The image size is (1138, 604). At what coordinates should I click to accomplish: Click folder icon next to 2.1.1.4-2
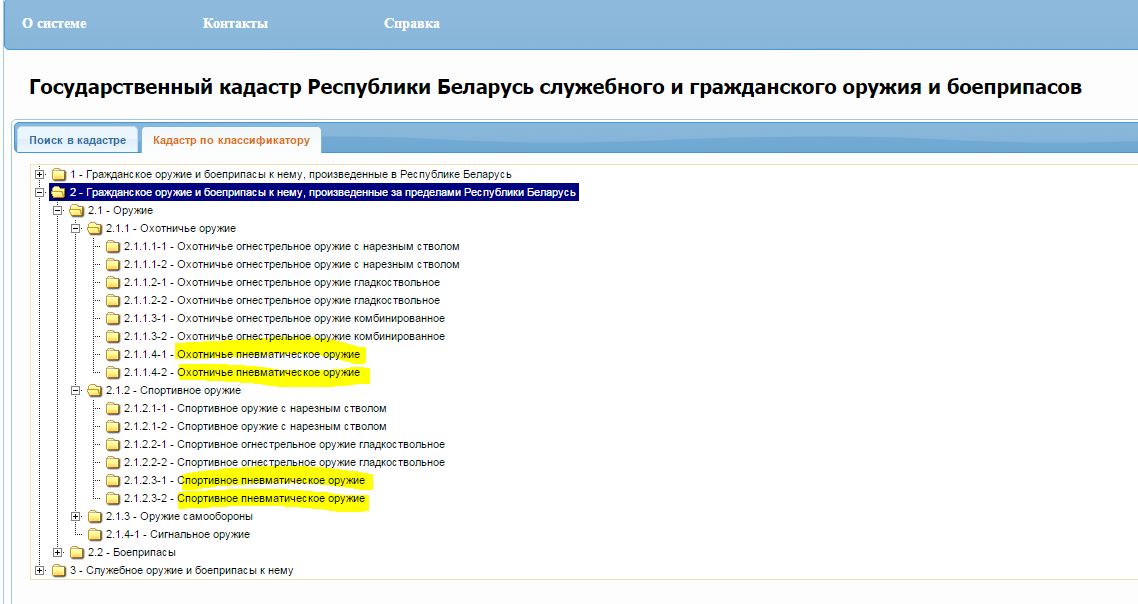113,373
